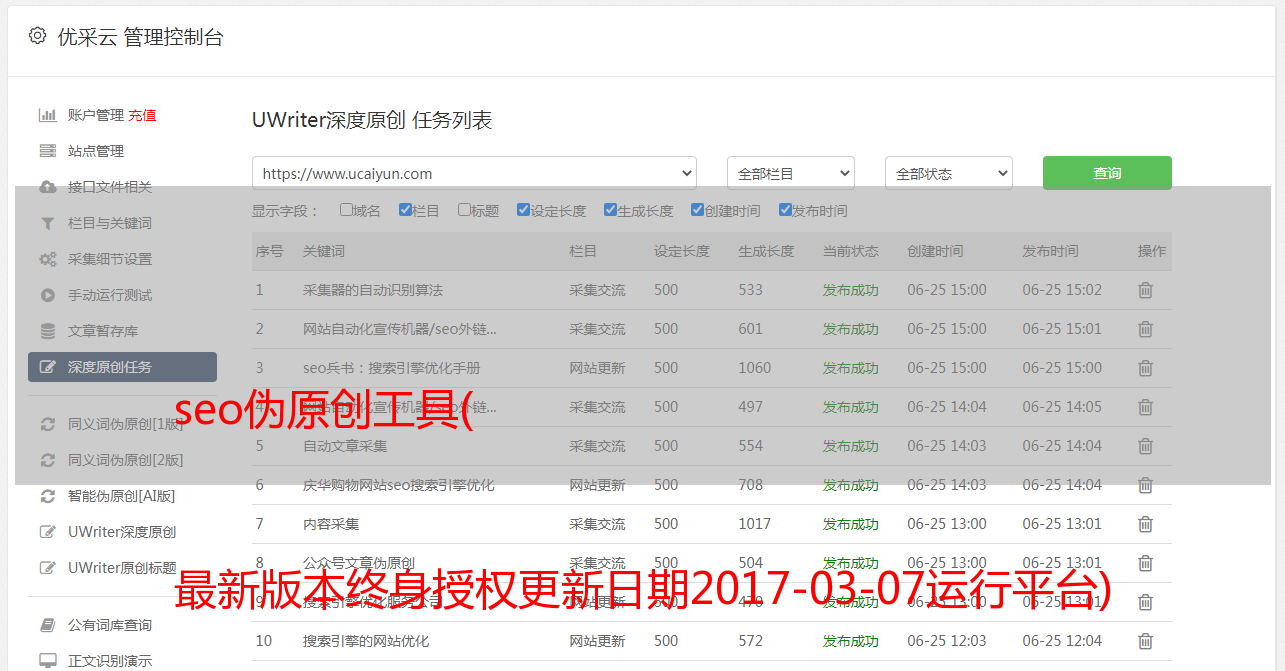Screen dimensions: 1285x671
Task: Click the trash icon in row 2
Action: [1145, 329]
